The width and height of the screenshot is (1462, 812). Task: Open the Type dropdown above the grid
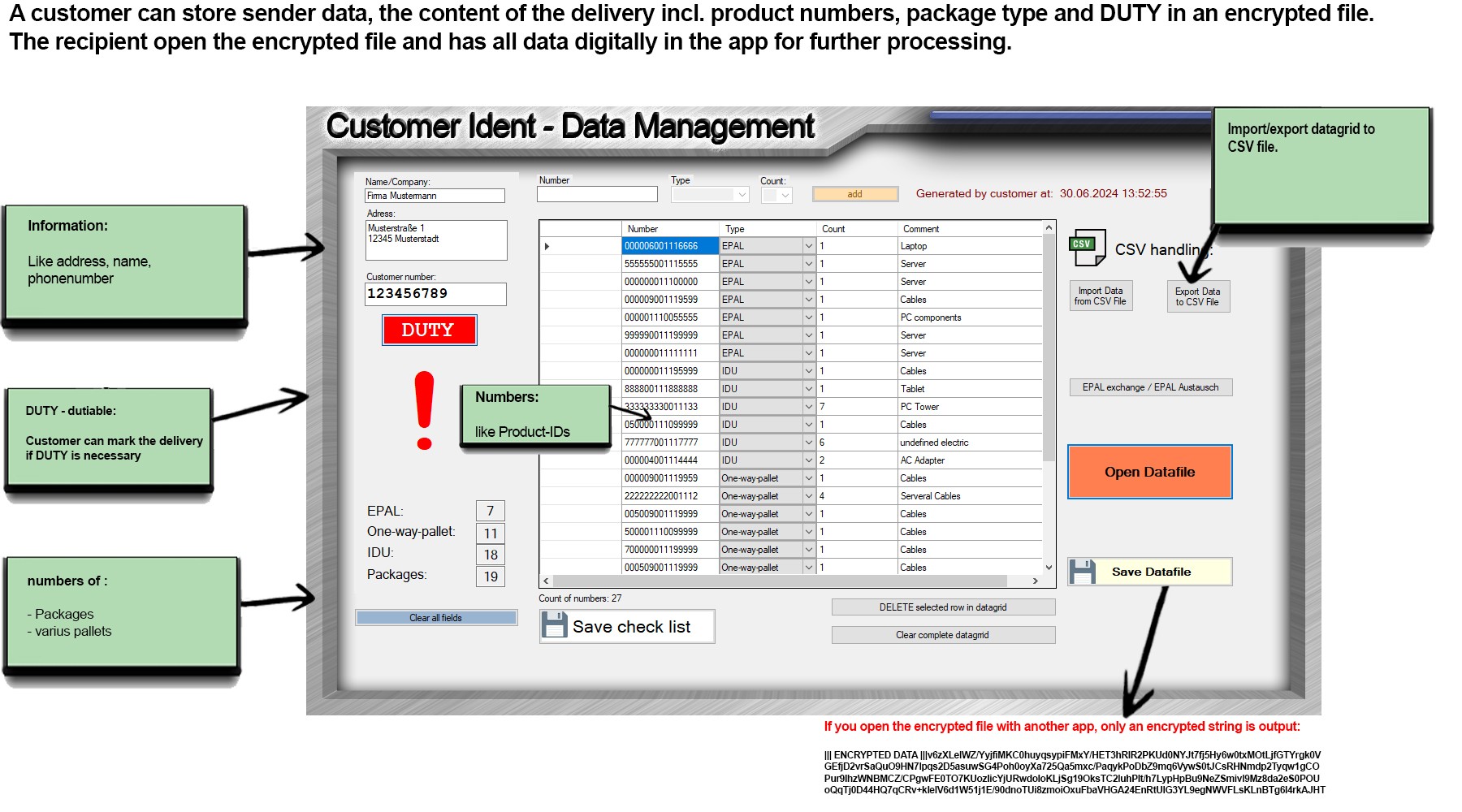pos(742,195)
